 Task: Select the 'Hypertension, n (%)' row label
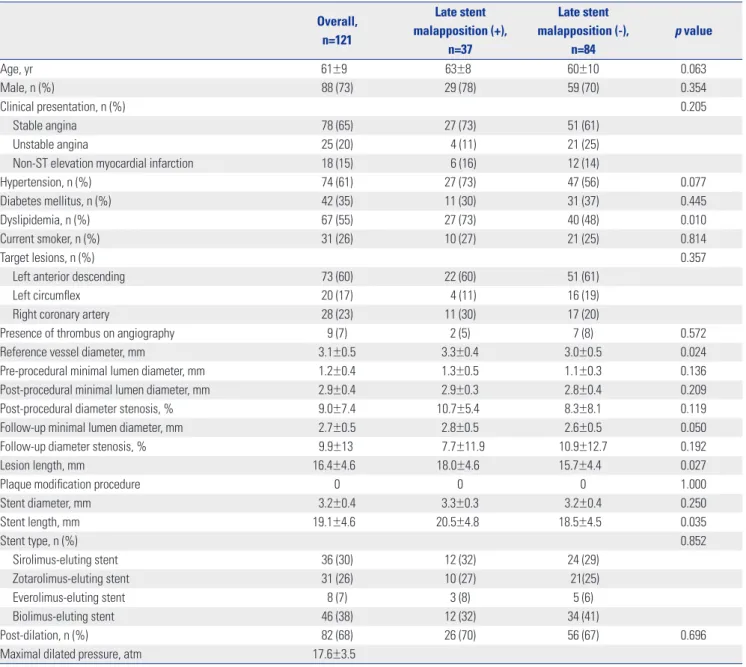coord(46,182)
